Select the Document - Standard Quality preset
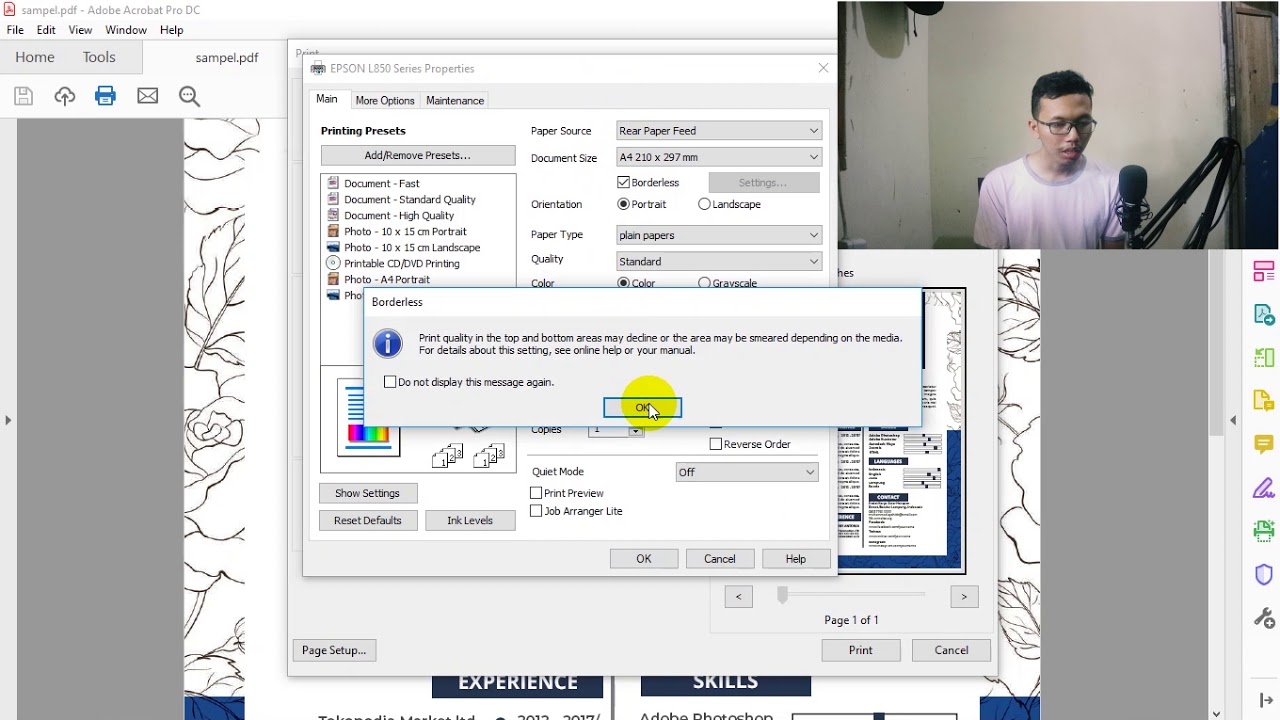Image resolution: width=1280 pixels, height=720 pixels. [x=400, y=199]
